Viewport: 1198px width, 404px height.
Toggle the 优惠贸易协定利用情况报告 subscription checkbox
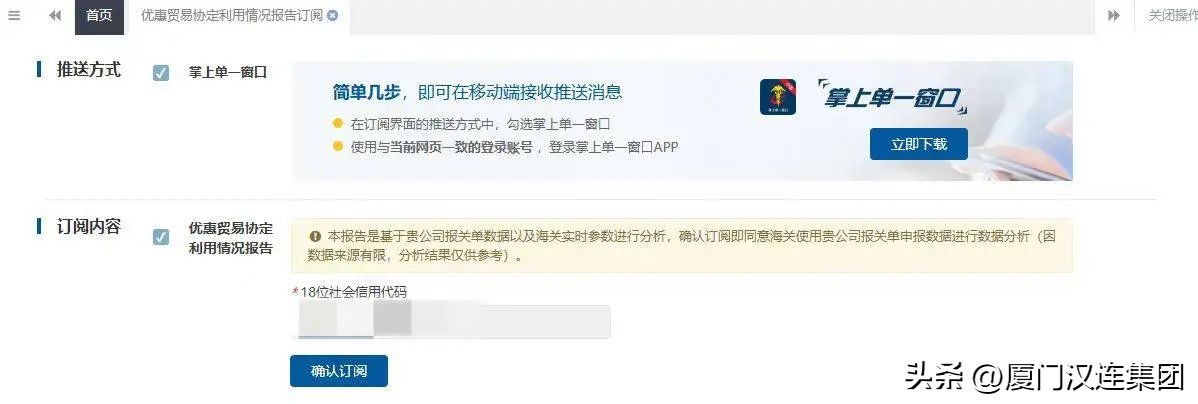[160, 237]
